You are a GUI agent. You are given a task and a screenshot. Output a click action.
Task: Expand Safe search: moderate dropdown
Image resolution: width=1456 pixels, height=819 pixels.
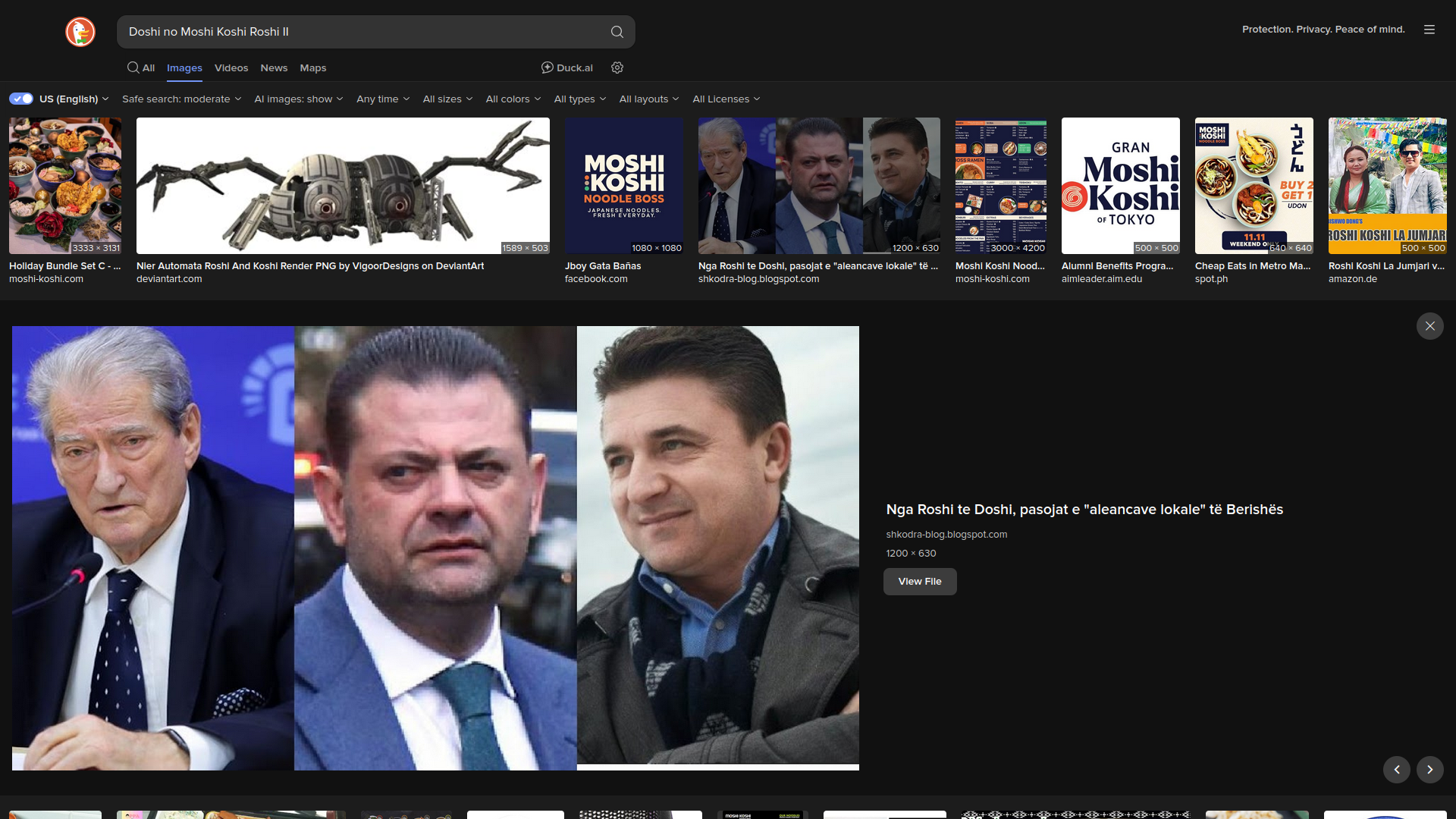click(181, 99)
